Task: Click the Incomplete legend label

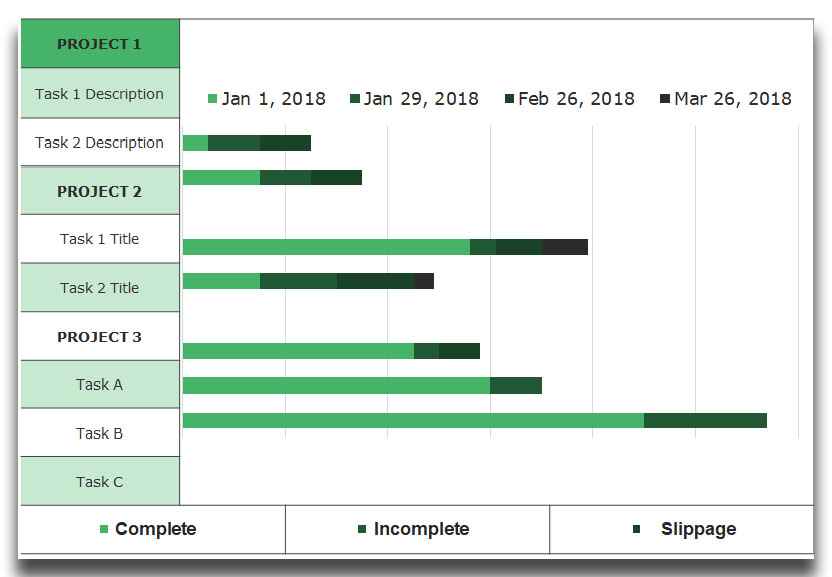Action: (421, 529)
